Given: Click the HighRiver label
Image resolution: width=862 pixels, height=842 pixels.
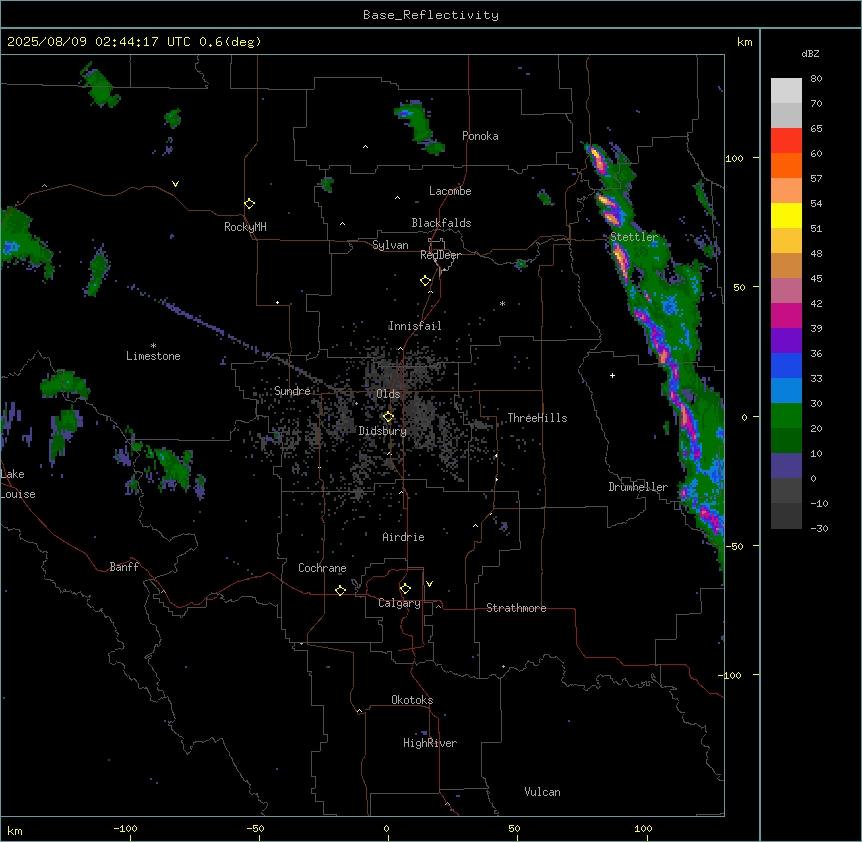Looking at the screenshot, I should point(430,743).
